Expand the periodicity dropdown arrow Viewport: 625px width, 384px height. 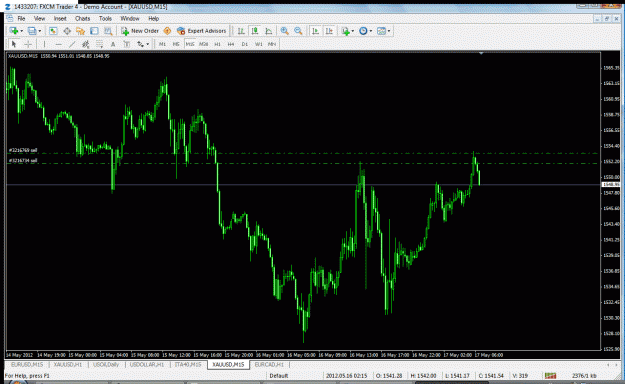[371, 31]
